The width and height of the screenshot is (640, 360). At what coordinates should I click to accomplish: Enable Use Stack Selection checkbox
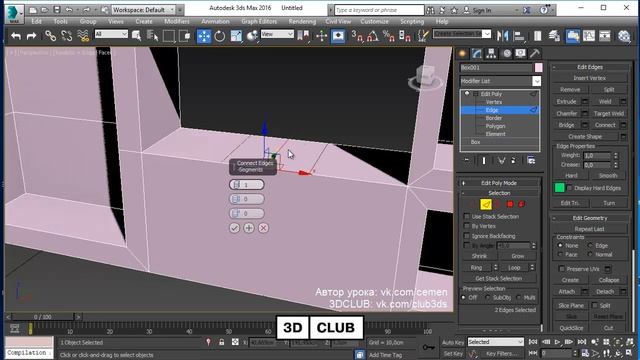(467, 216)
